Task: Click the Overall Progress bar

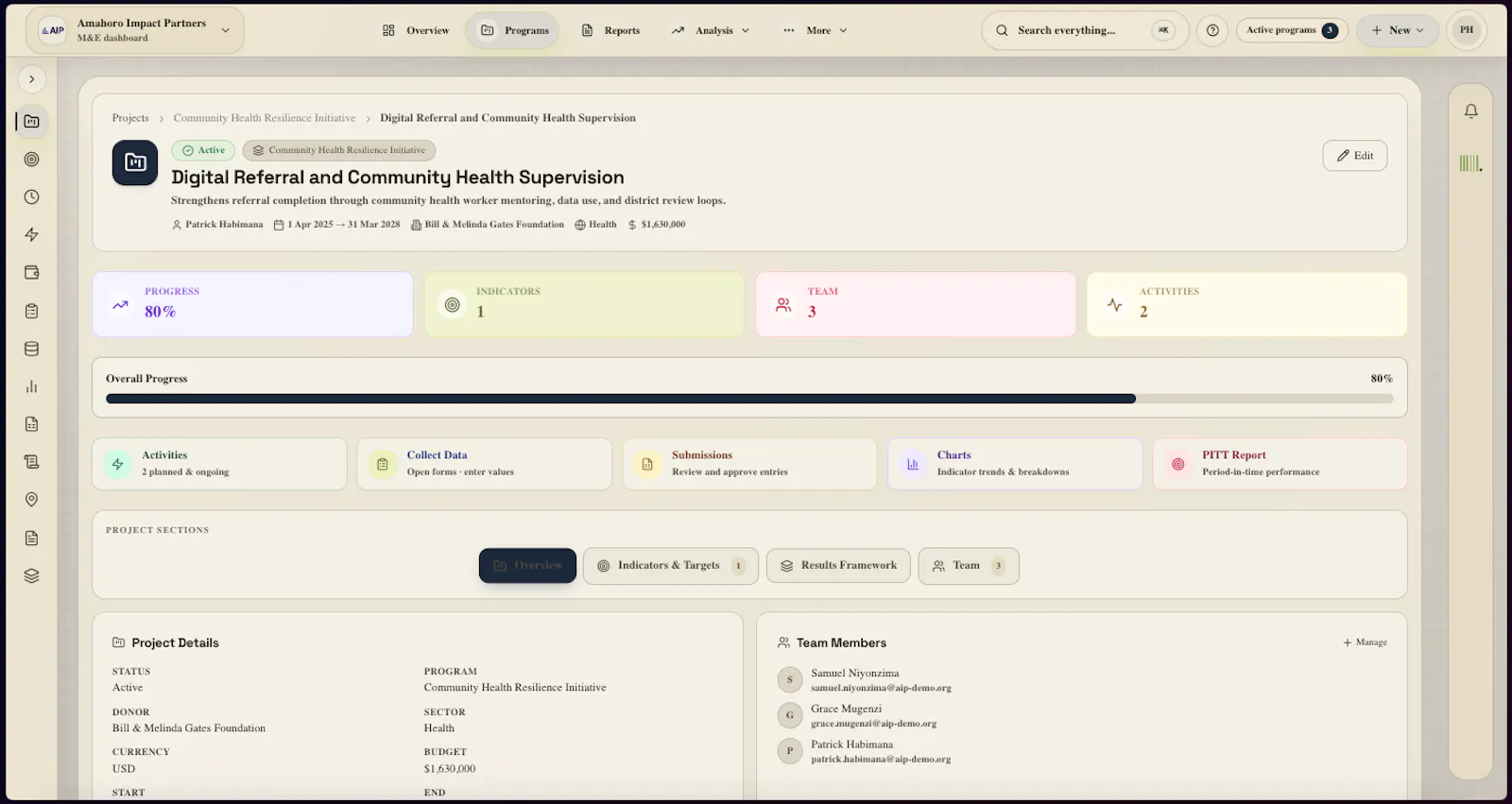Action: (x=749, y=399)
